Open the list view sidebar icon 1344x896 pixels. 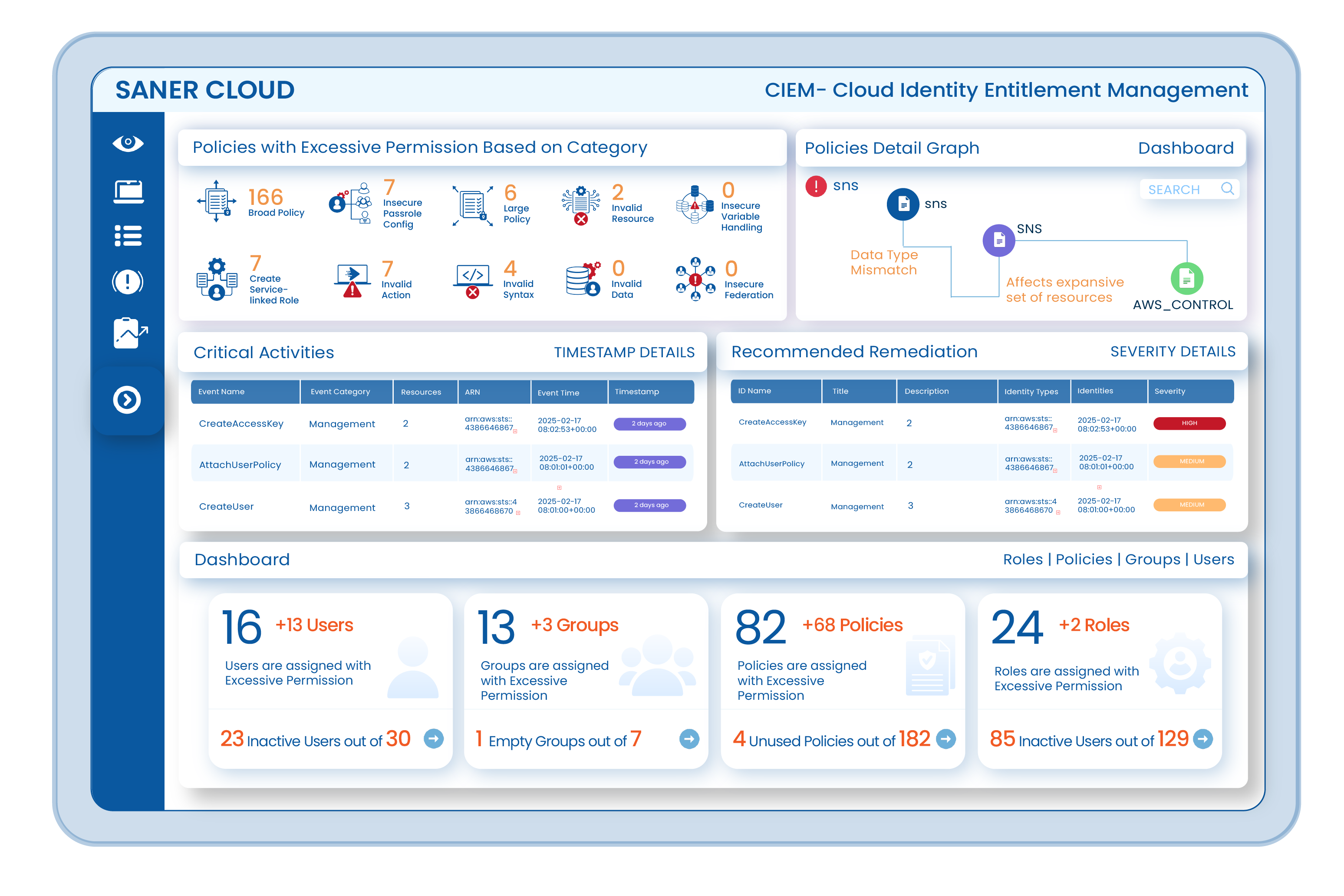click(x=128, y=235)
